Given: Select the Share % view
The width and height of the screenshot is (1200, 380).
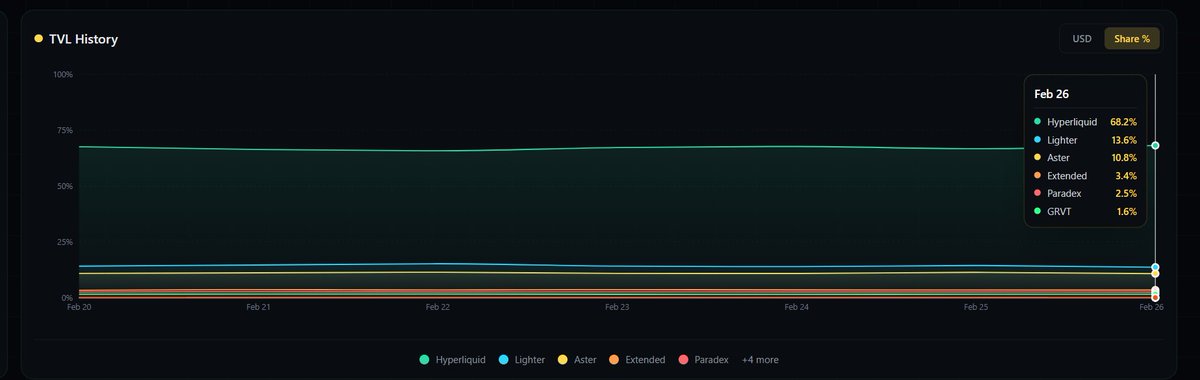Looking at the screenshot, I should coord(1132,39).
